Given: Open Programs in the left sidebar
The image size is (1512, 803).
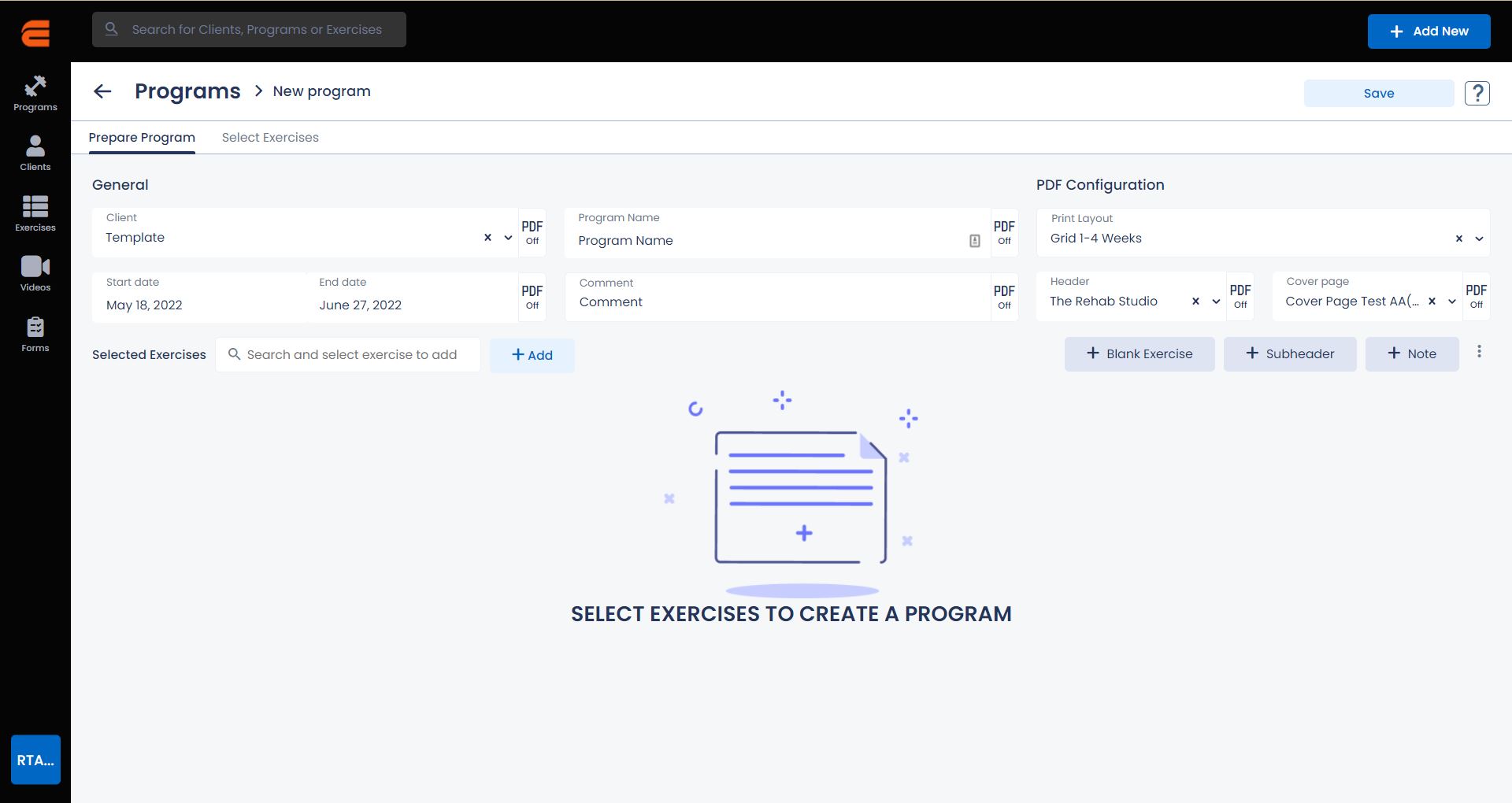Looking at the screenshot, I should coord(35,93).
